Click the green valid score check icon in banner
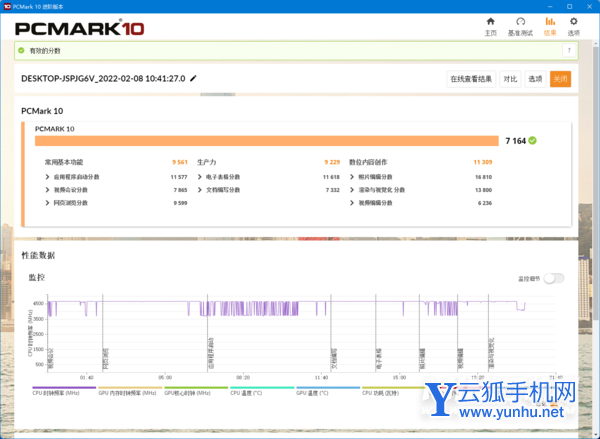600x439 pixels. tap(21, 51)
